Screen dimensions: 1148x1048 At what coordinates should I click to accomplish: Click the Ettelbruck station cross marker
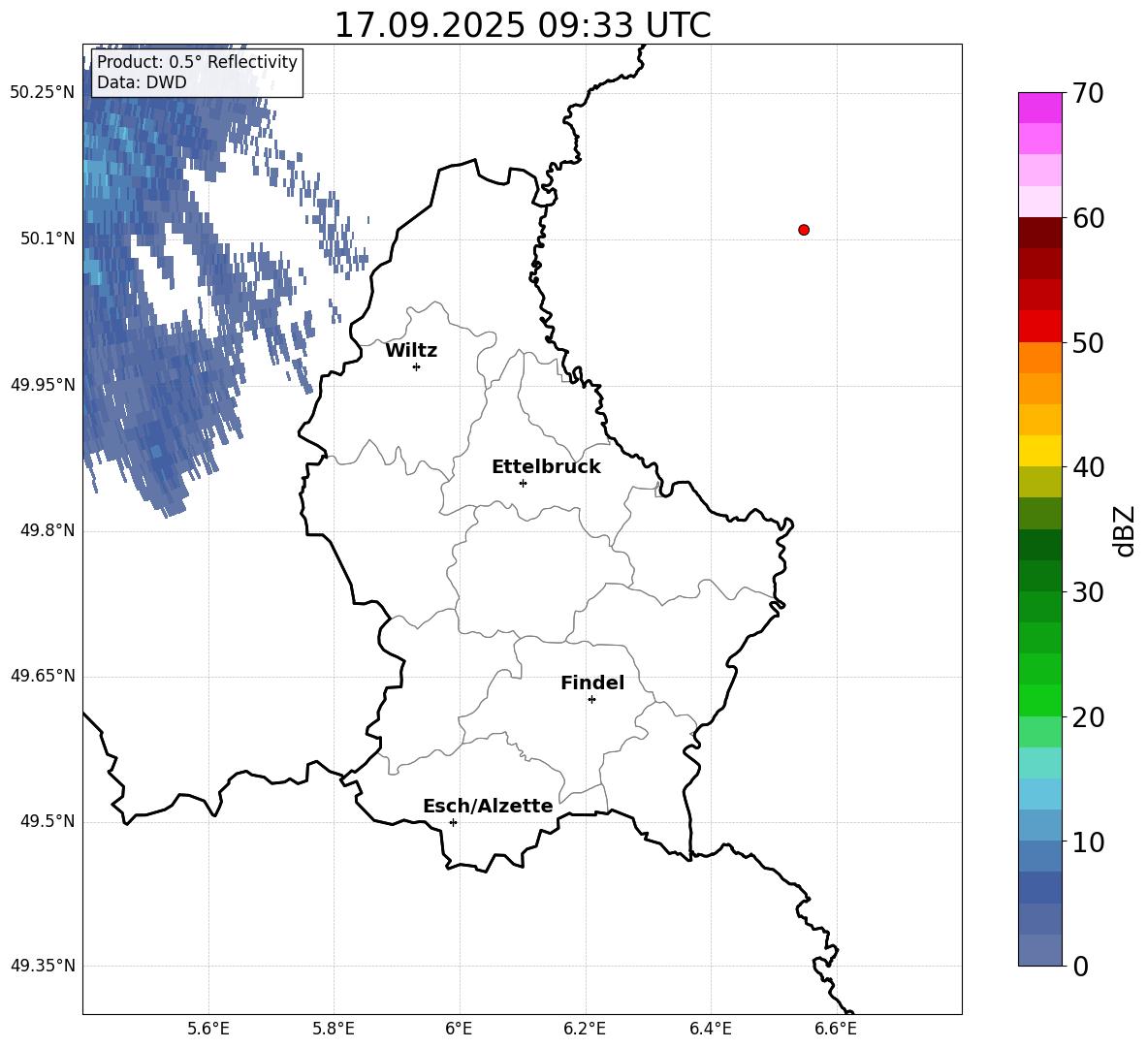point(523,483)
